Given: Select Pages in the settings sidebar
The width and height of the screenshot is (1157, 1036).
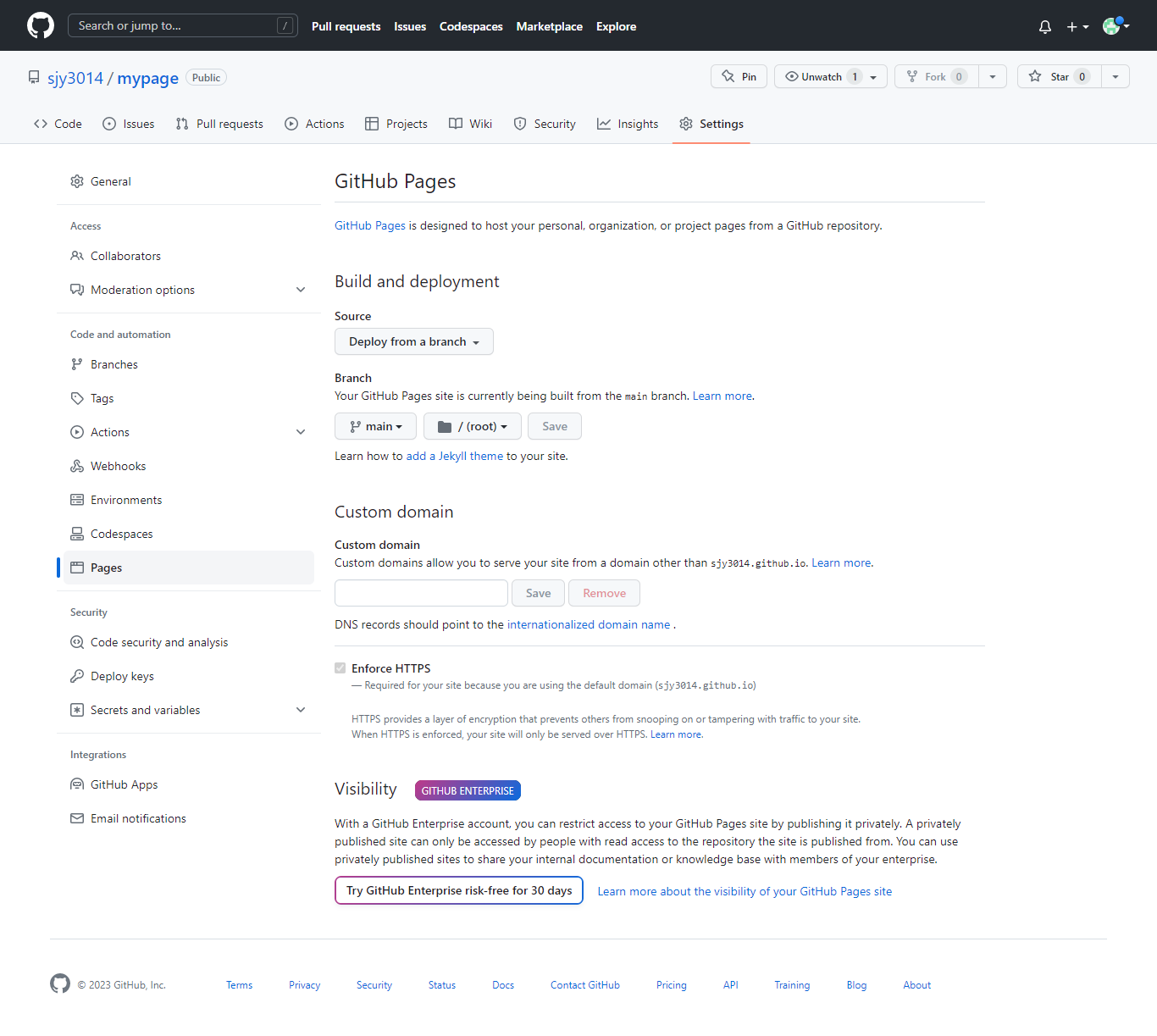Looking at the screenshot, I should (x=189, y=568).
